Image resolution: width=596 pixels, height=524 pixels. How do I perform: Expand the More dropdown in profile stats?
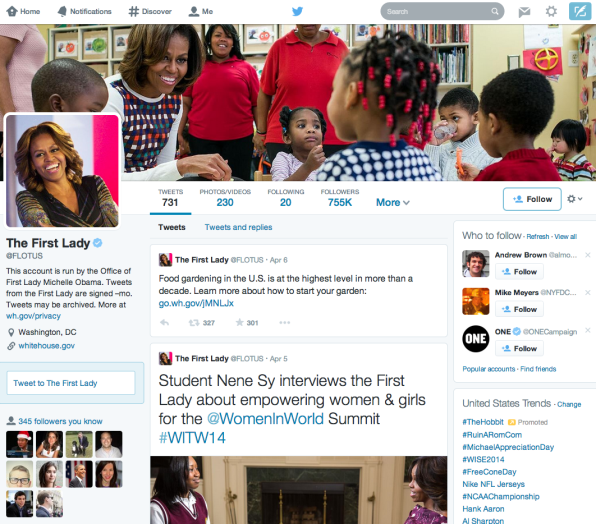coord(393,203)
